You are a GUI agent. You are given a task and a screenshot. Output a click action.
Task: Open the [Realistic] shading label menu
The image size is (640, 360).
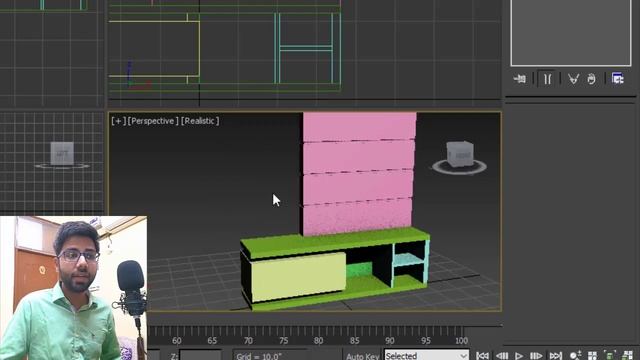[x=200, y=121]
